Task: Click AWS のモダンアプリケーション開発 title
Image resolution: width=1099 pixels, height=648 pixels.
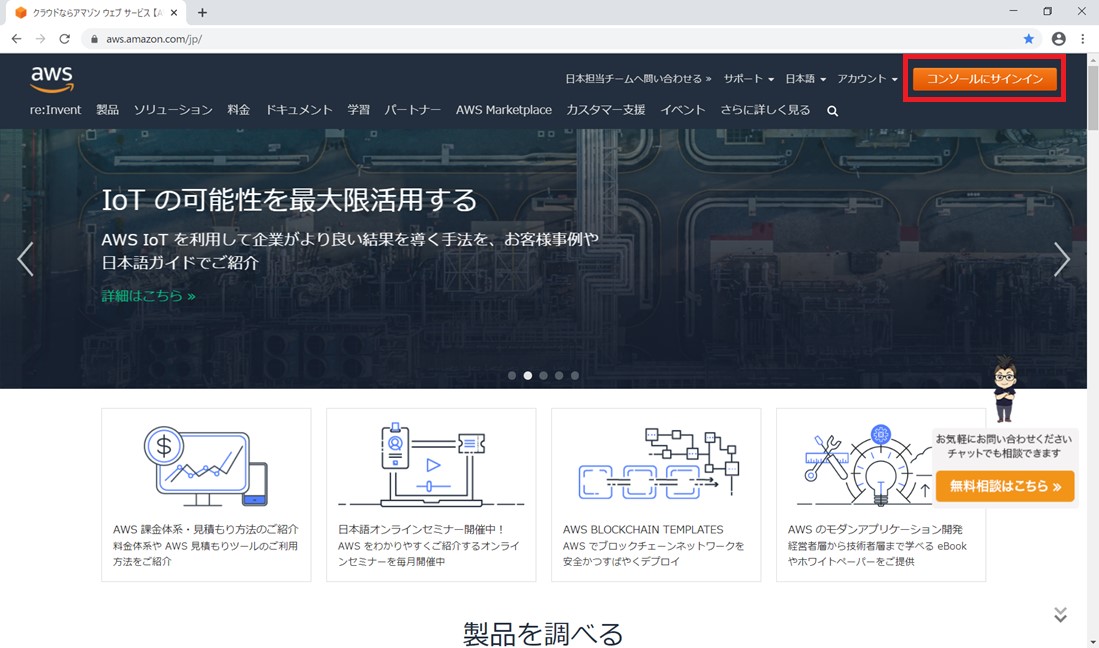Action: (x=875, y=529)
